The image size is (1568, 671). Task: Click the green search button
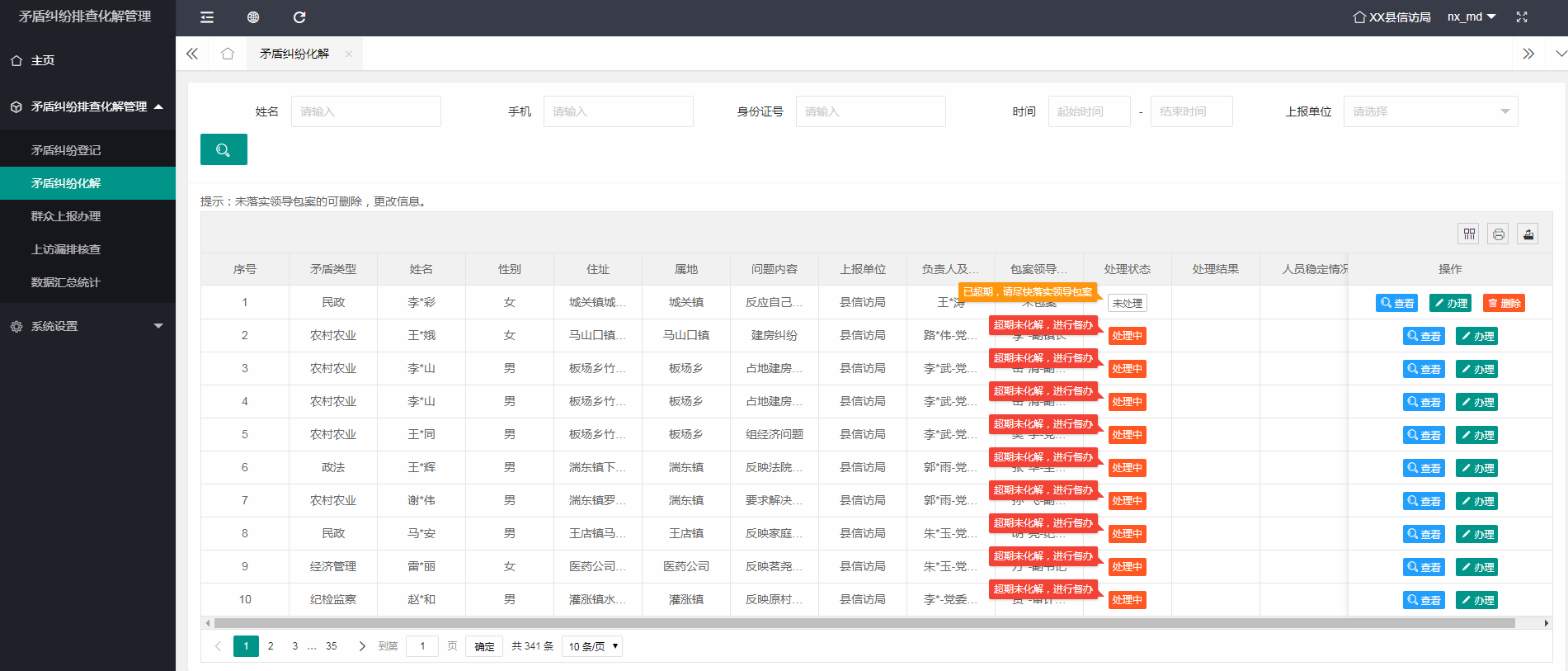tap(224, 149)
